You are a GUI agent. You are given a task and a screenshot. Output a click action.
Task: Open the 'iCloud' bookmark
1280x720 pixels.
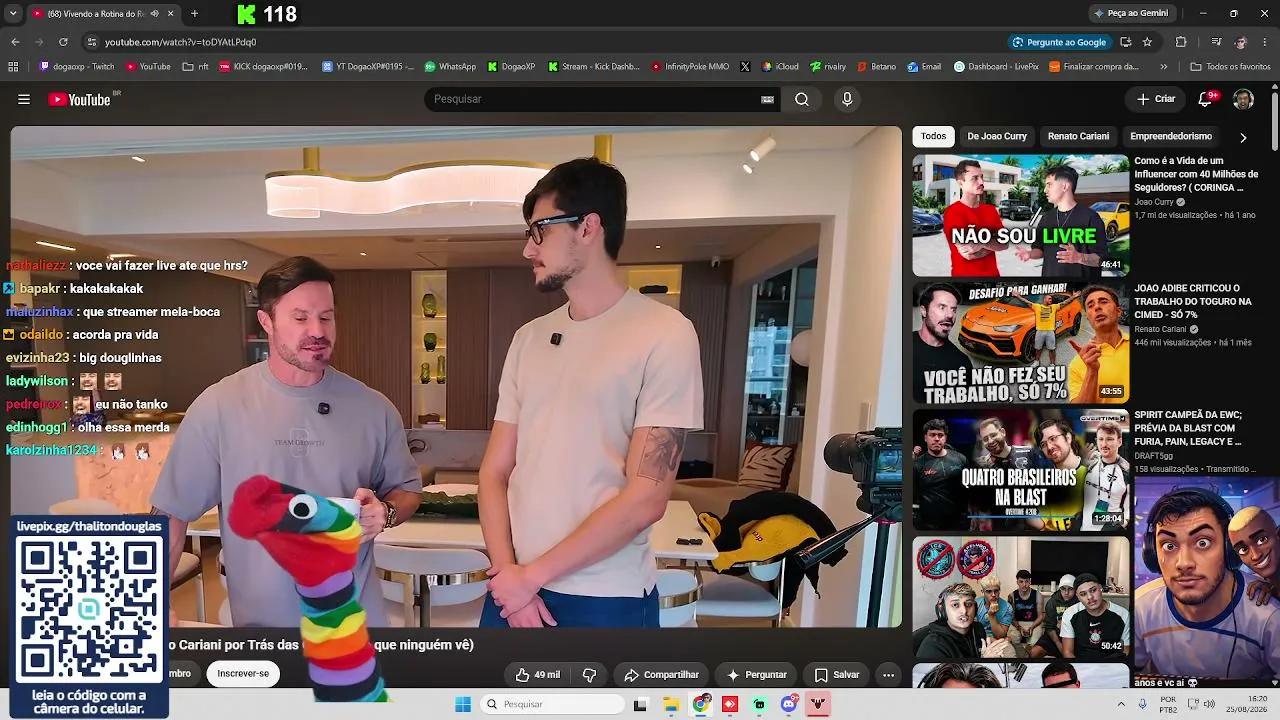click(x=780, y=67)
